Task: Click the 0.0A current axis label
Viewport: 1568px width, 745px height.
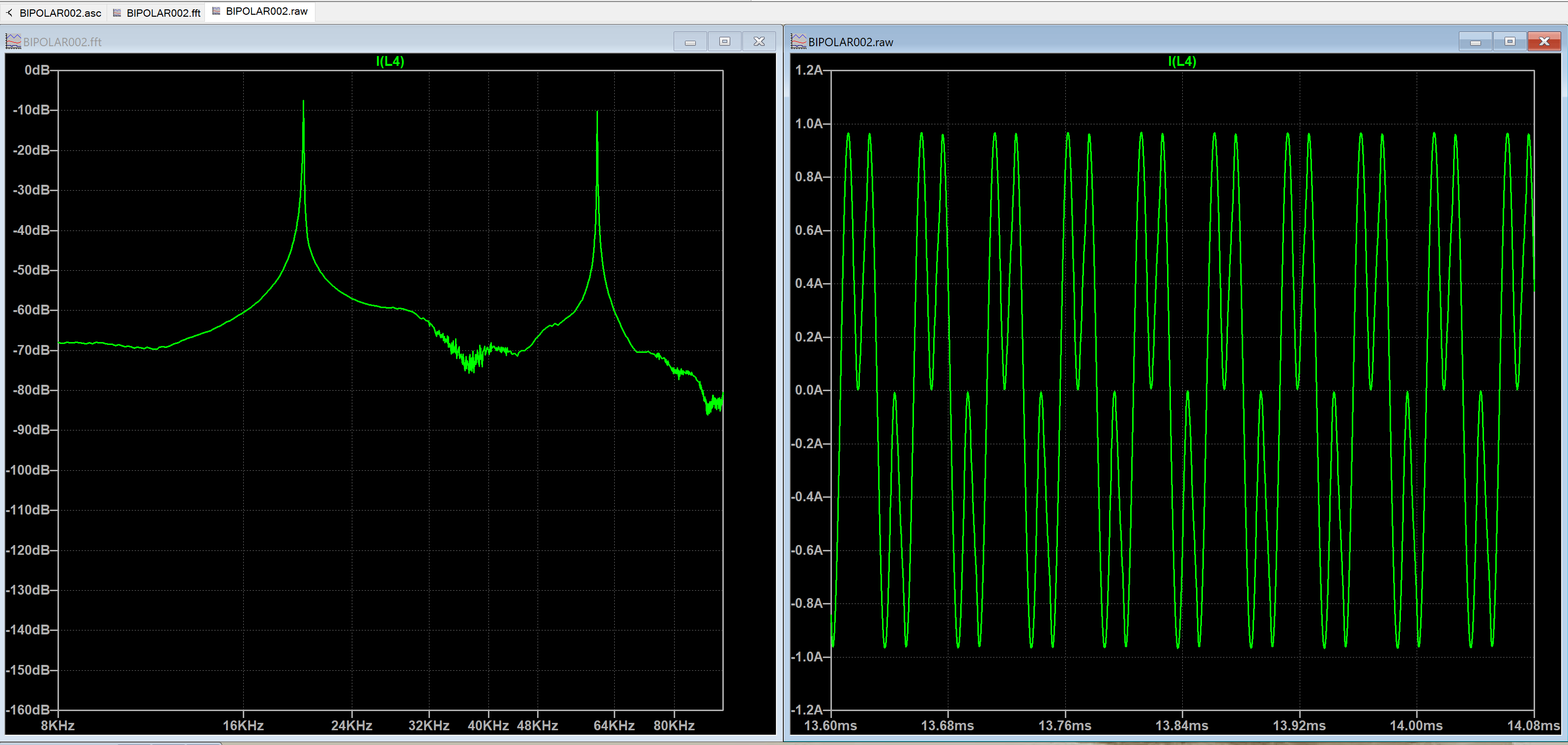Action: [809, 390]
